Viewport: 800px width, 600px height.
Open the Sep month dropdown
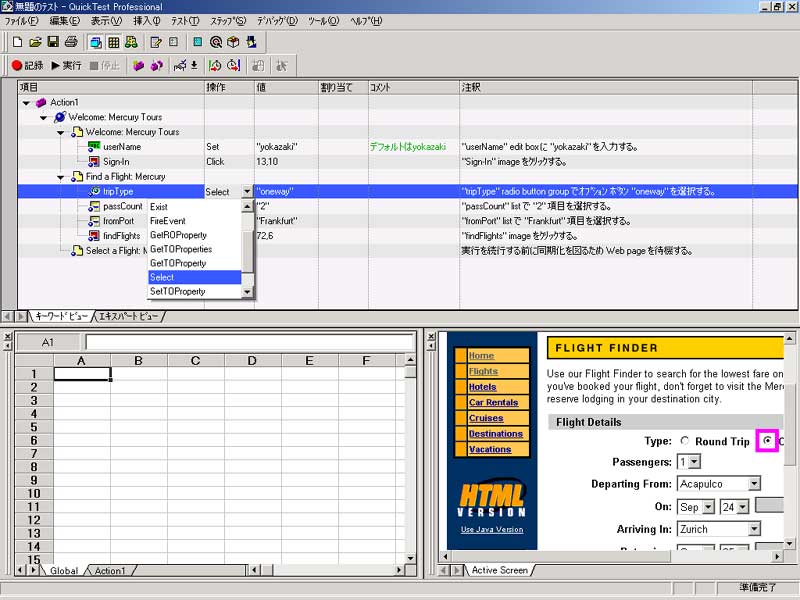point(708,507)
